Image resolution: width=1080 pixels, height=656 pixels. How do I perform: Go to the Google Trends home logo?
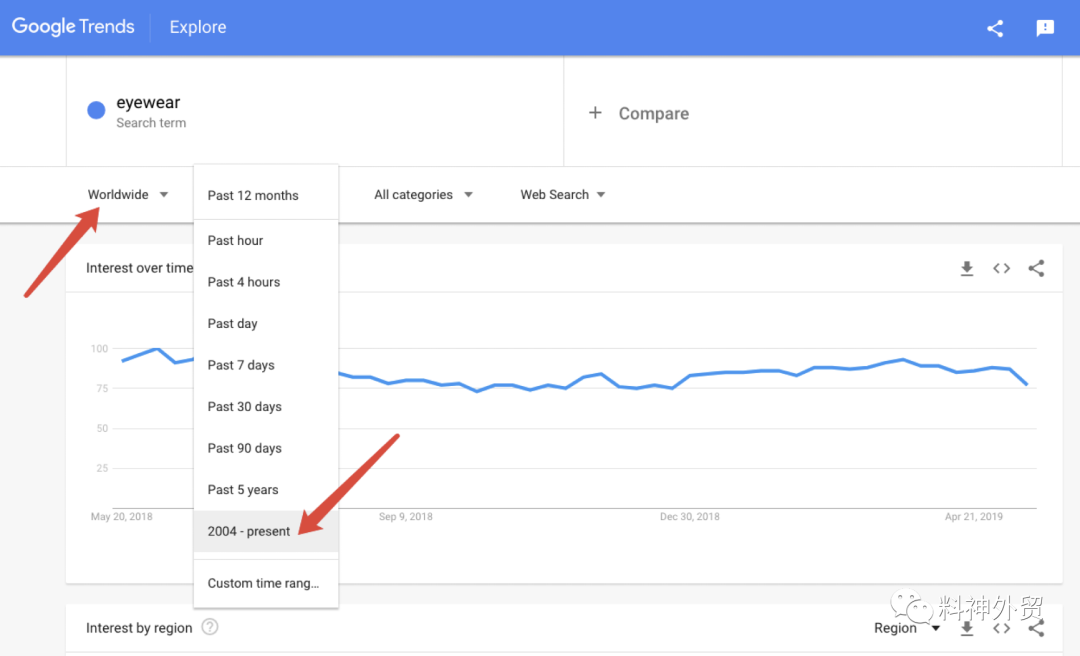73,27
